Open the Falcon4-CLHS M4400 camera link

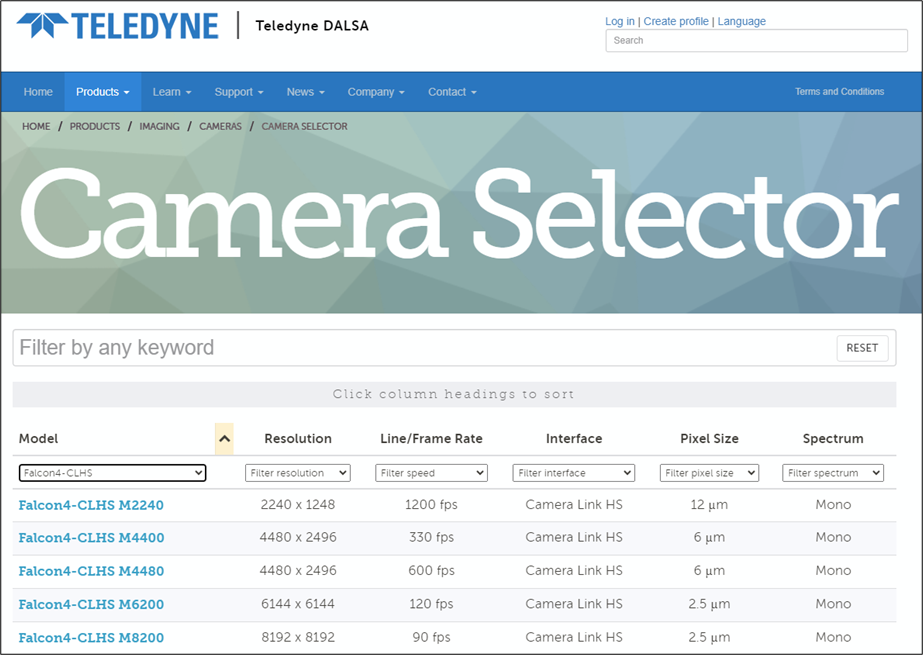point(91,537)
